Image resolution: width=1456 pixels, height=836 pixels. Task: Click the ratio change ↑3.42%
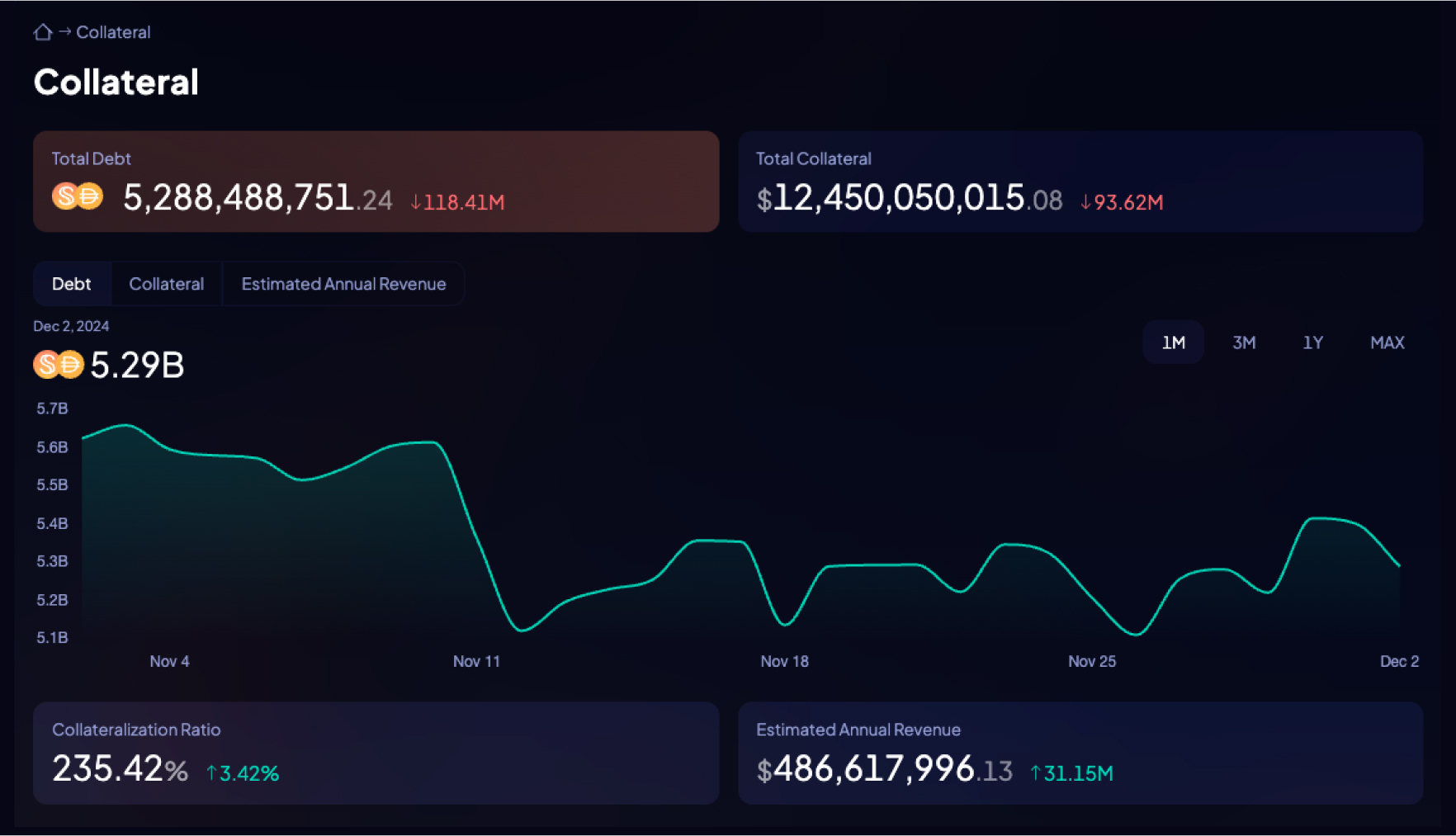coord(243,773)
